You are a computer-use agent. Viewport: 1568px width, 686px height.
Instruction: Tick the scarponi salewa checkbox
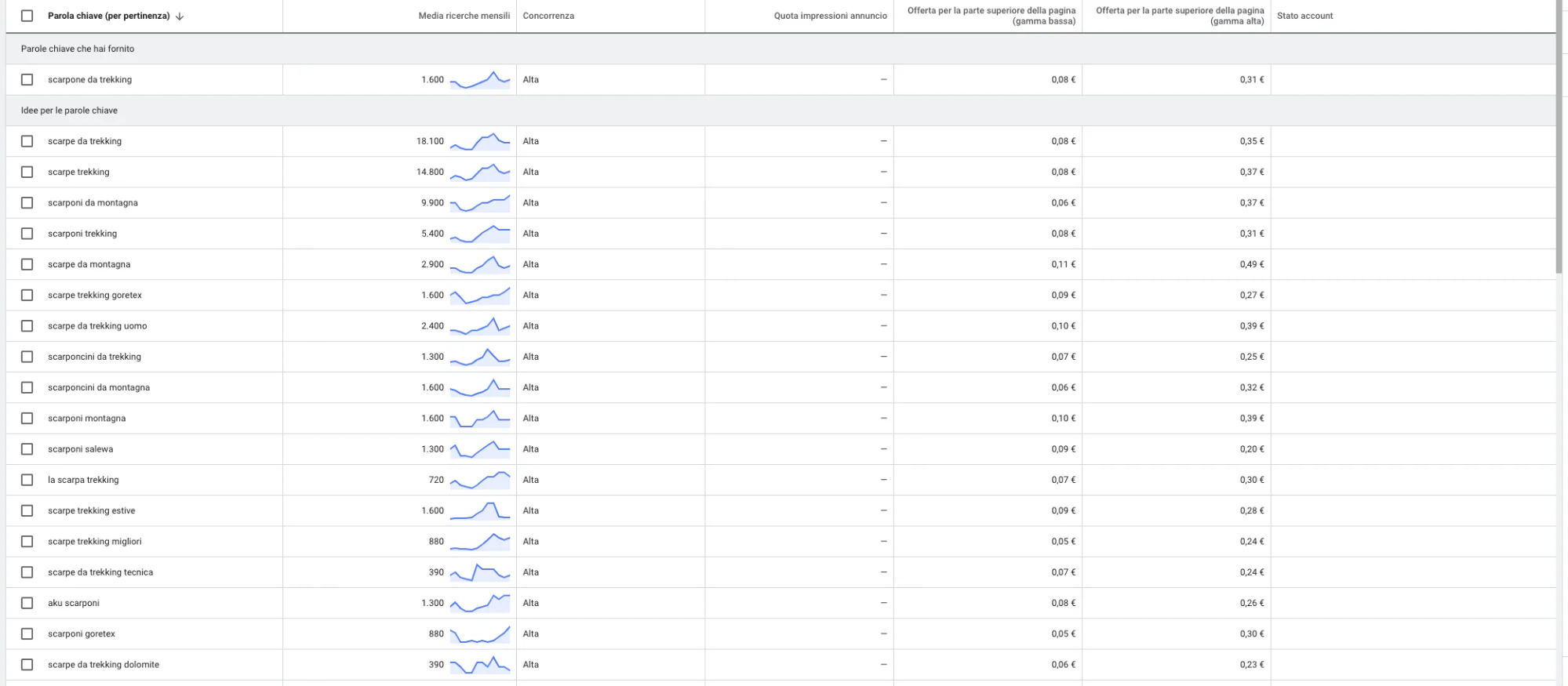click(27, 448)
